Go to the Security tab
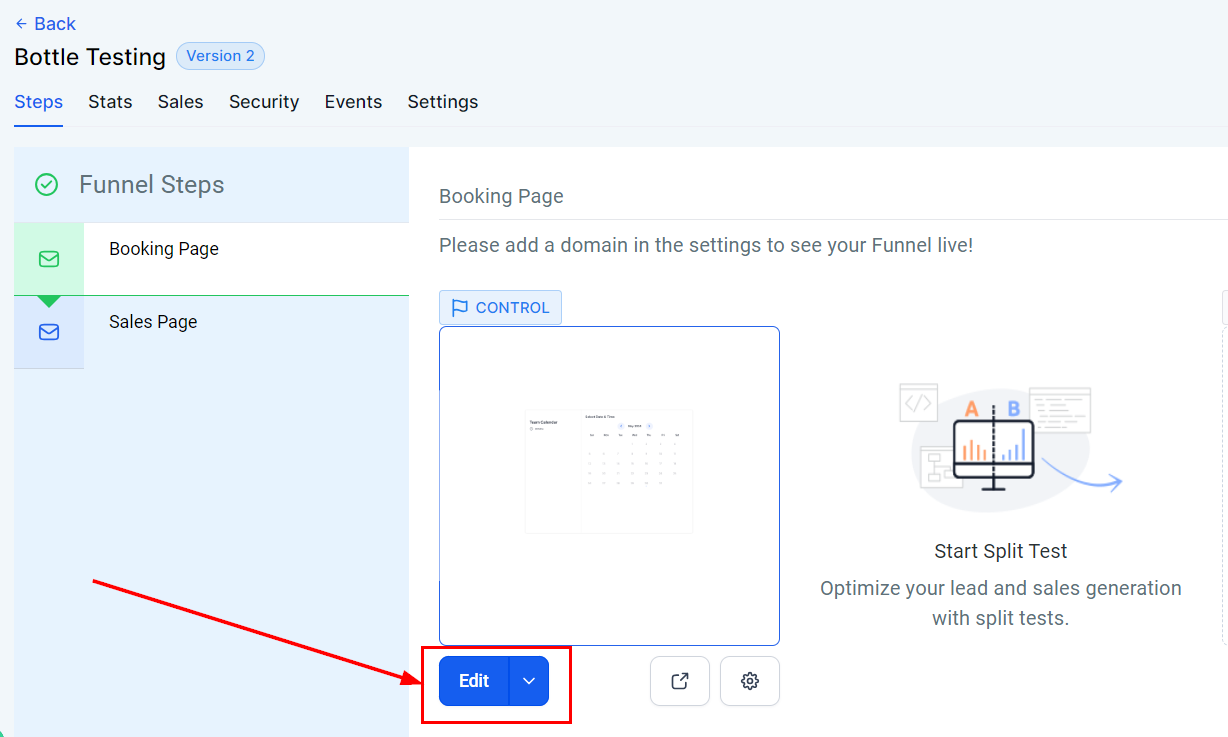This screenshot has width=1228, height=737. coord(264,102)
